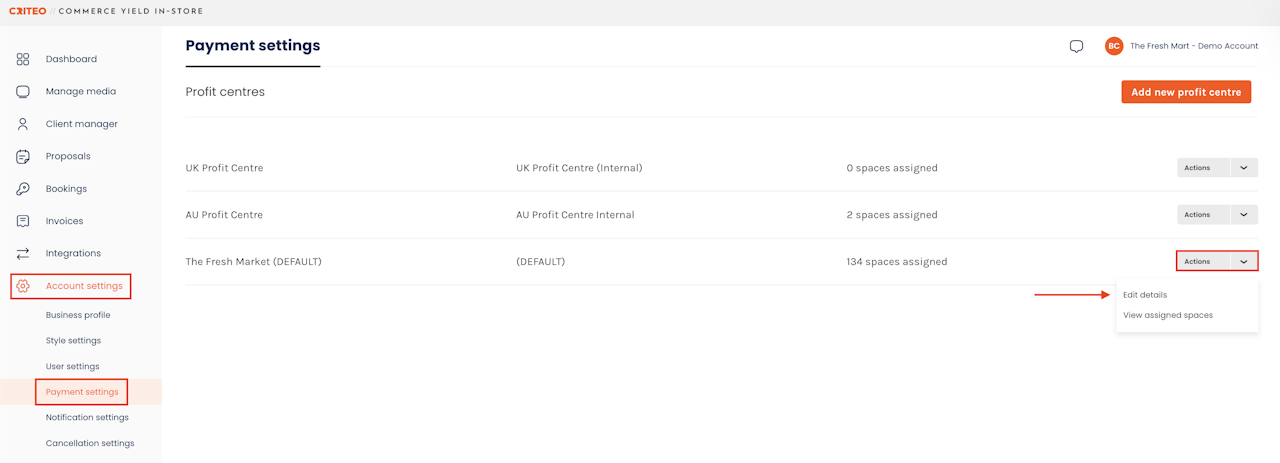The height and width of the screenshot is (463, 1280).
Task: Expand Actions chevron for AU Profit Centre
Action: point(1243,215)
